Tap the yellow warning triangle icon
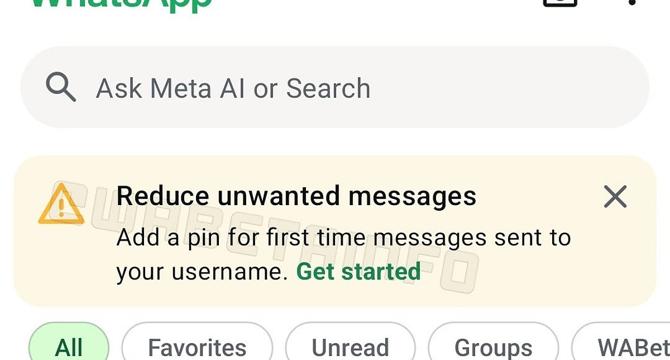Image resolution: width=670 pixels, height=360 pixels. 61,204
